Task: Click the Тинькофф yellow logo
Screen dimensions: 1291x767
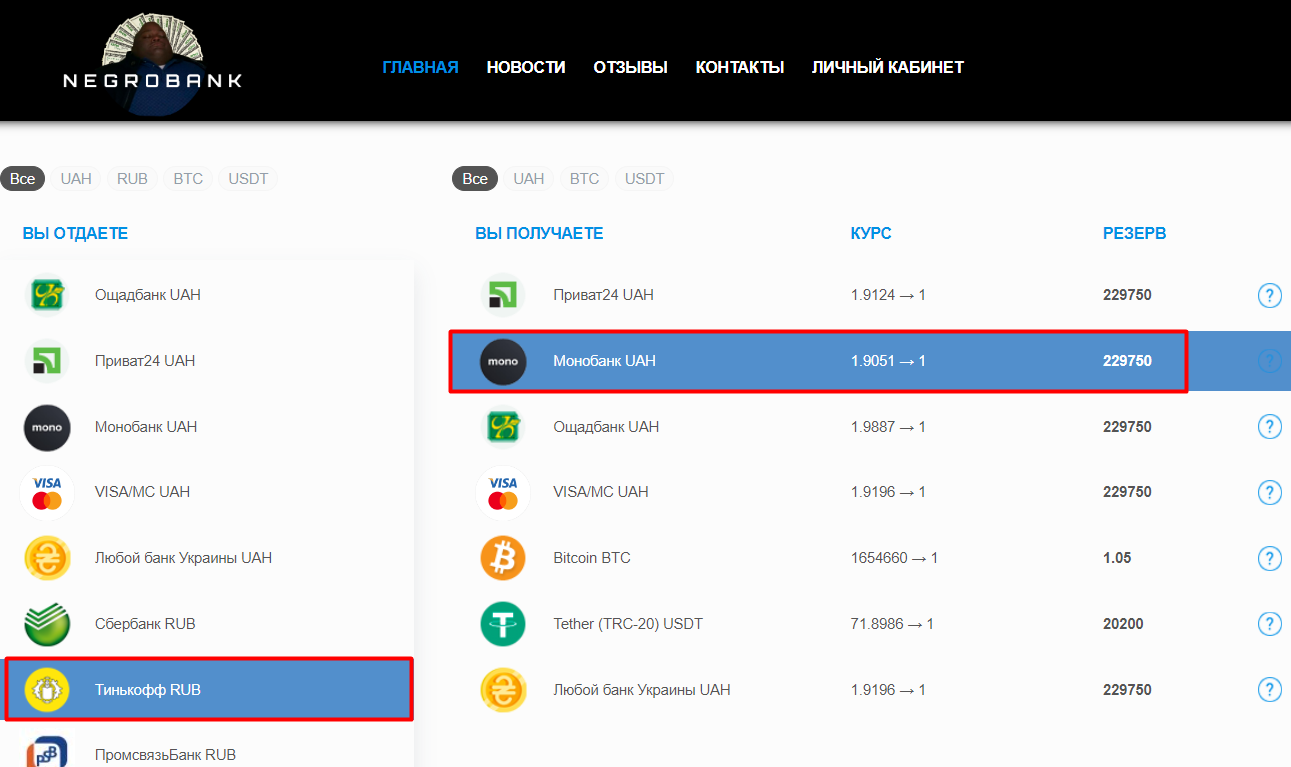Action: pyautogui.click(x=47, y=690)
